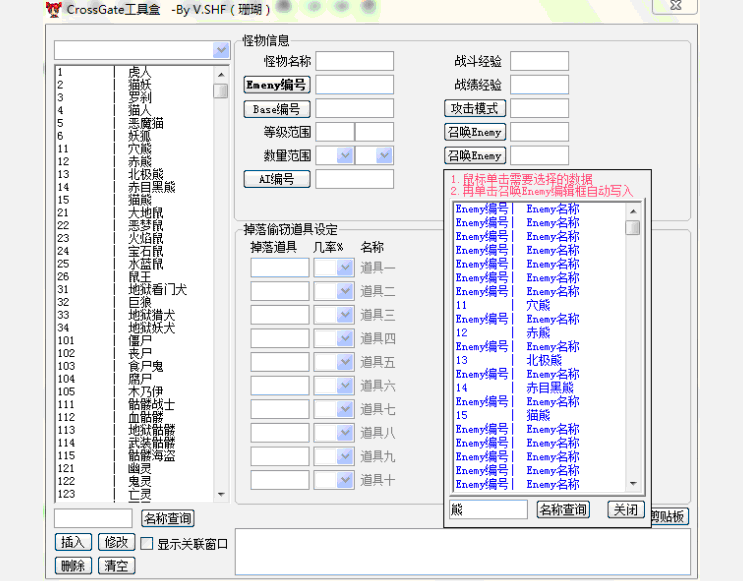Click the monster list scroll down arrow
743x581 pixels.
(x=221, y=494)
